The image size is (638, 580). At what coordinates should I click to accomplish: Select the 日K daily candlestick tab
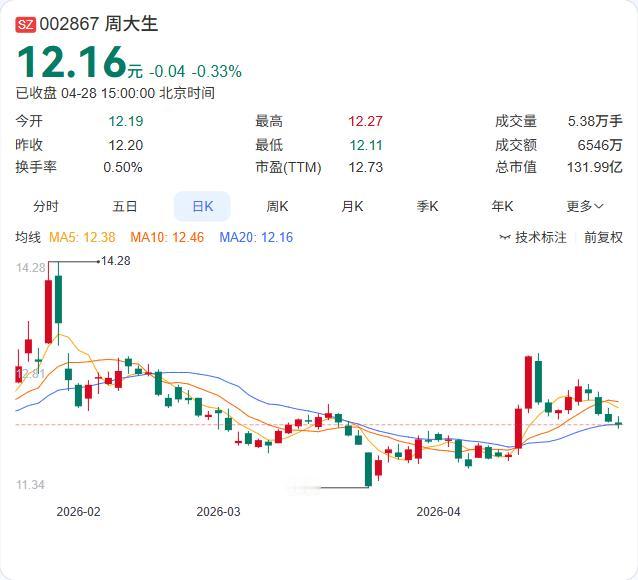tap(202, 206)
